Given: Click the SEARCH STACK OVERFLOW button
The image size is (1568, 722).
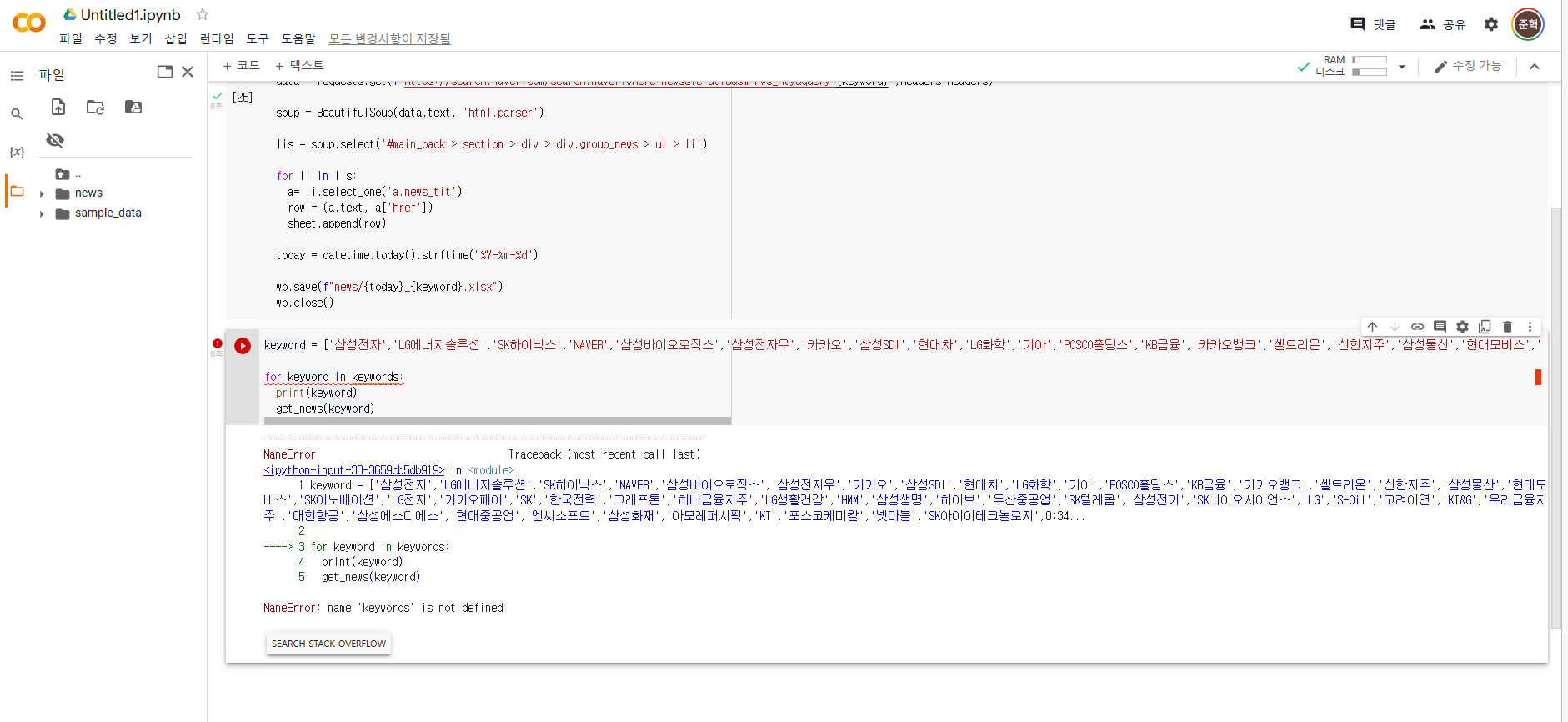Looking at the screenshot, I should [328, 644].
